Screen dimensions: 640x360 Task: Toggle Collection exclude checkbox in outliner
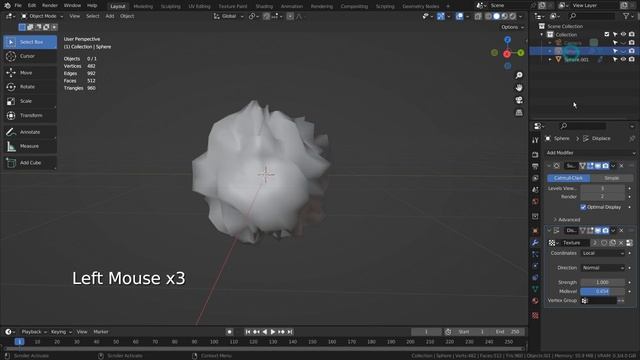[607, 34]
